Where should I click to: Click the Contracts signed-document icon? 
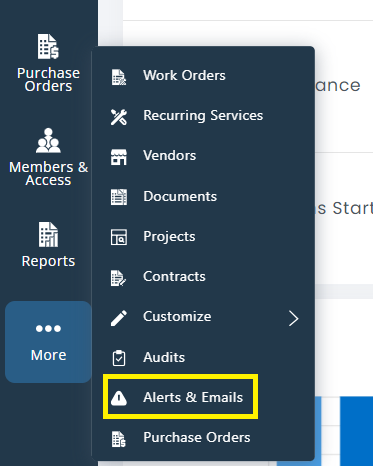pyautogui.click(x=119, y=278)
